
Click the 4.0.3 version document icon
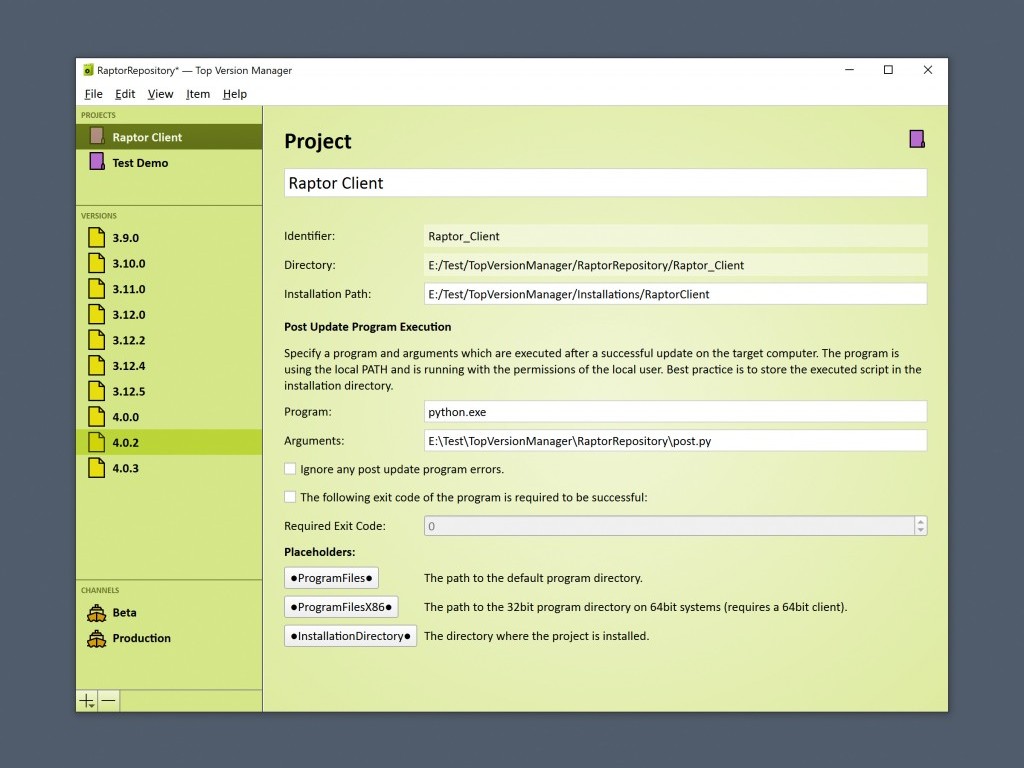96,468
